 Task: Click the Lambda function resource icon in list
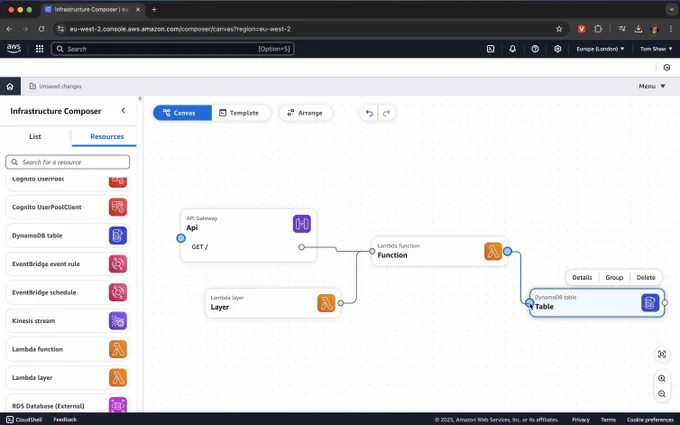[118, 349]
